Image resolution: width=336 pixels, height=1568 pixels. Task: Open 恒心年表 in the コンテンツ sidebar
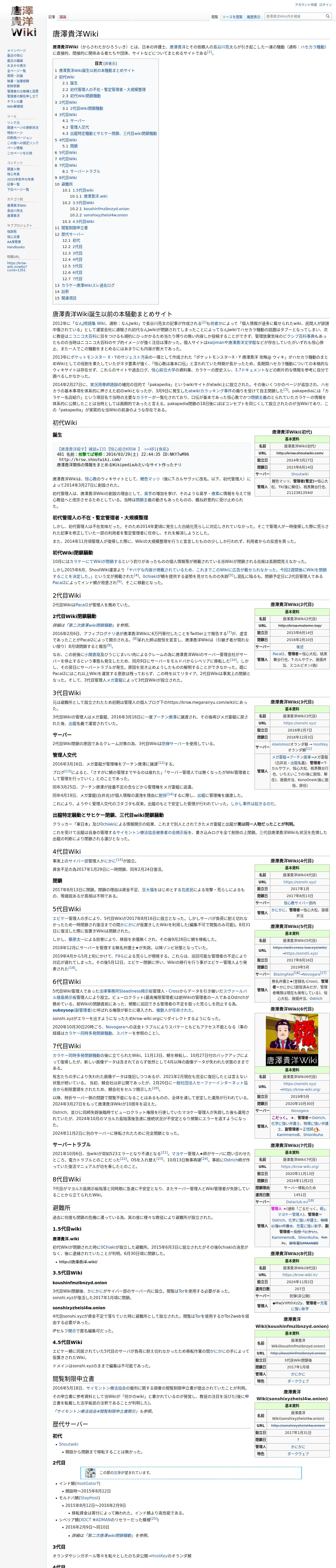[x=13, y=174]
